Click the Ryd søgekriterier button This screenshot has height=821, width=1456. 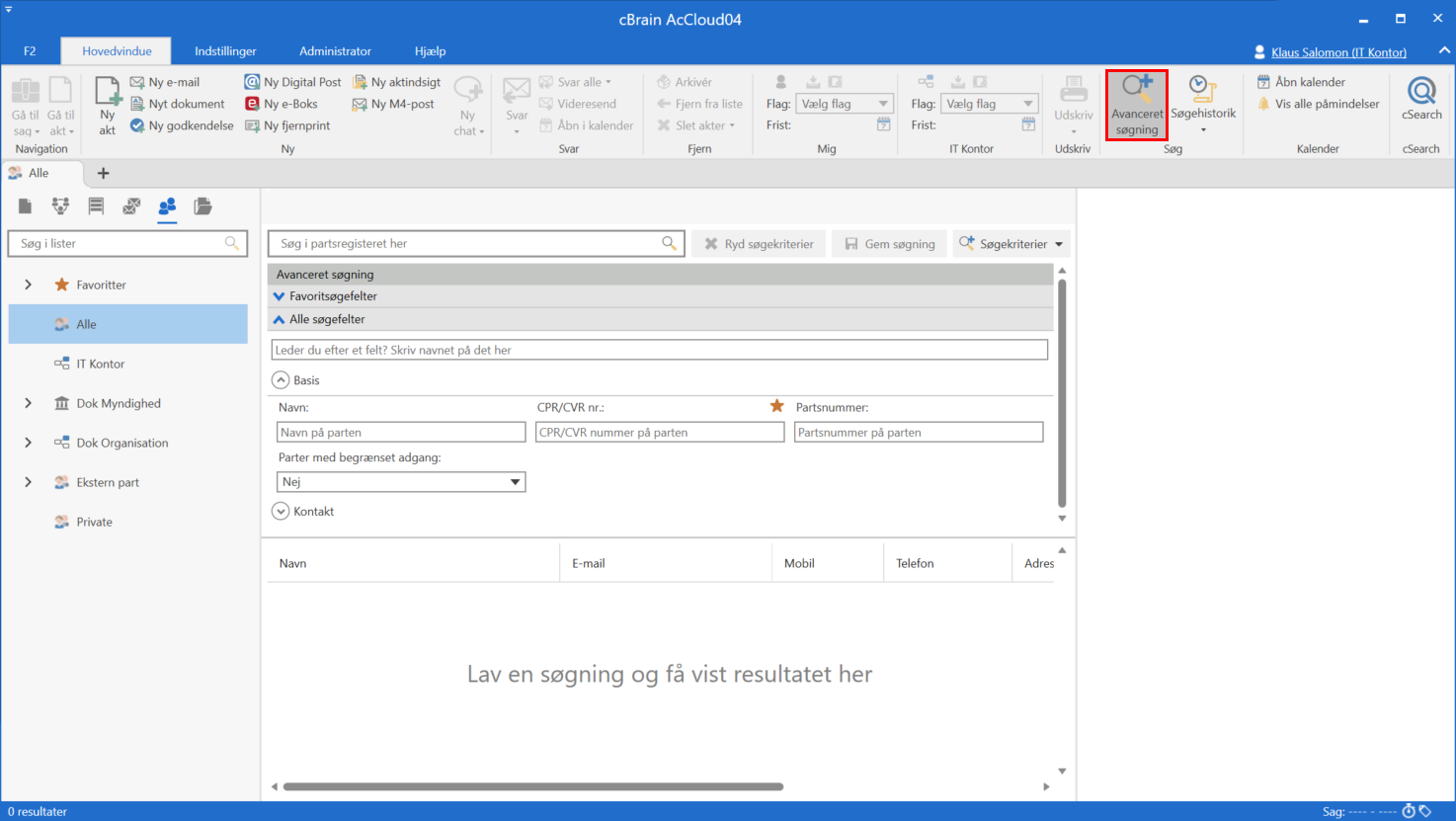(x=759, y=244)
